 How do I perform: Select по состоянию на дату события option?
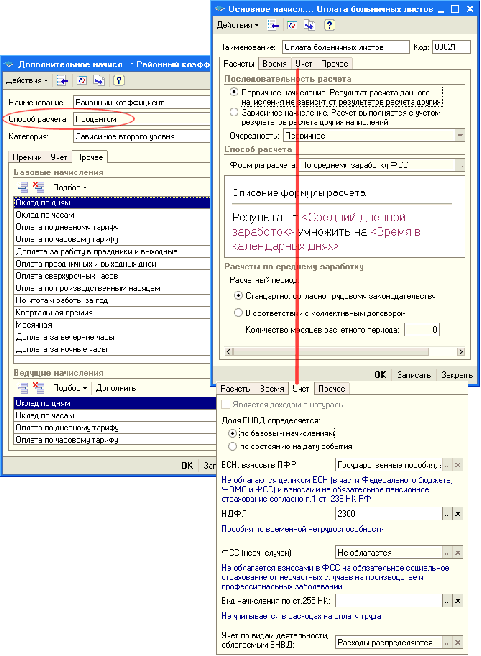[232, 446]
